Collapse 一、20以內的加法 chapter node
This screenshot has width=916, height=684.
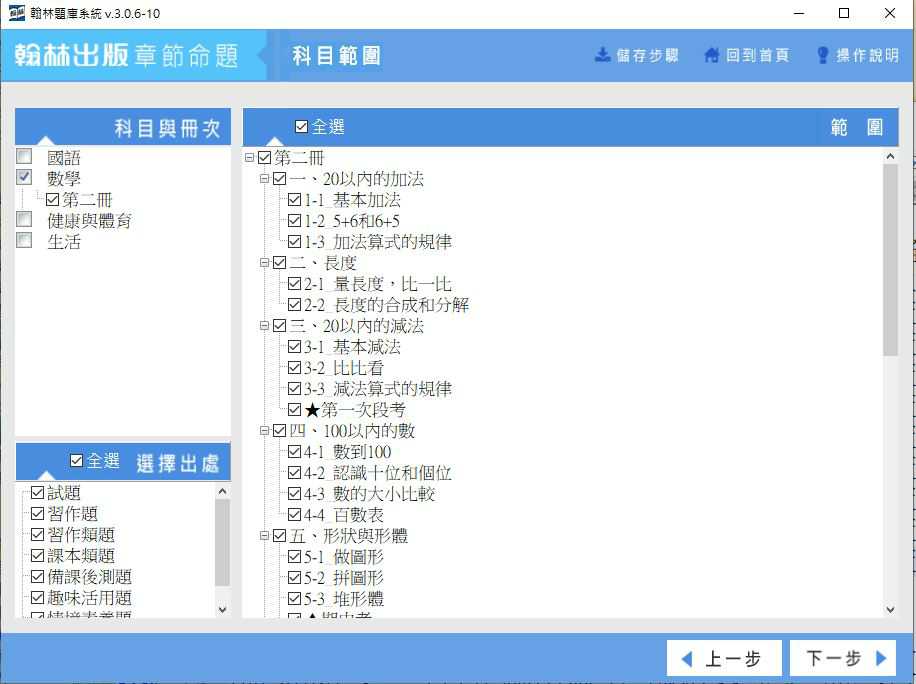click(x=264, y=179)
